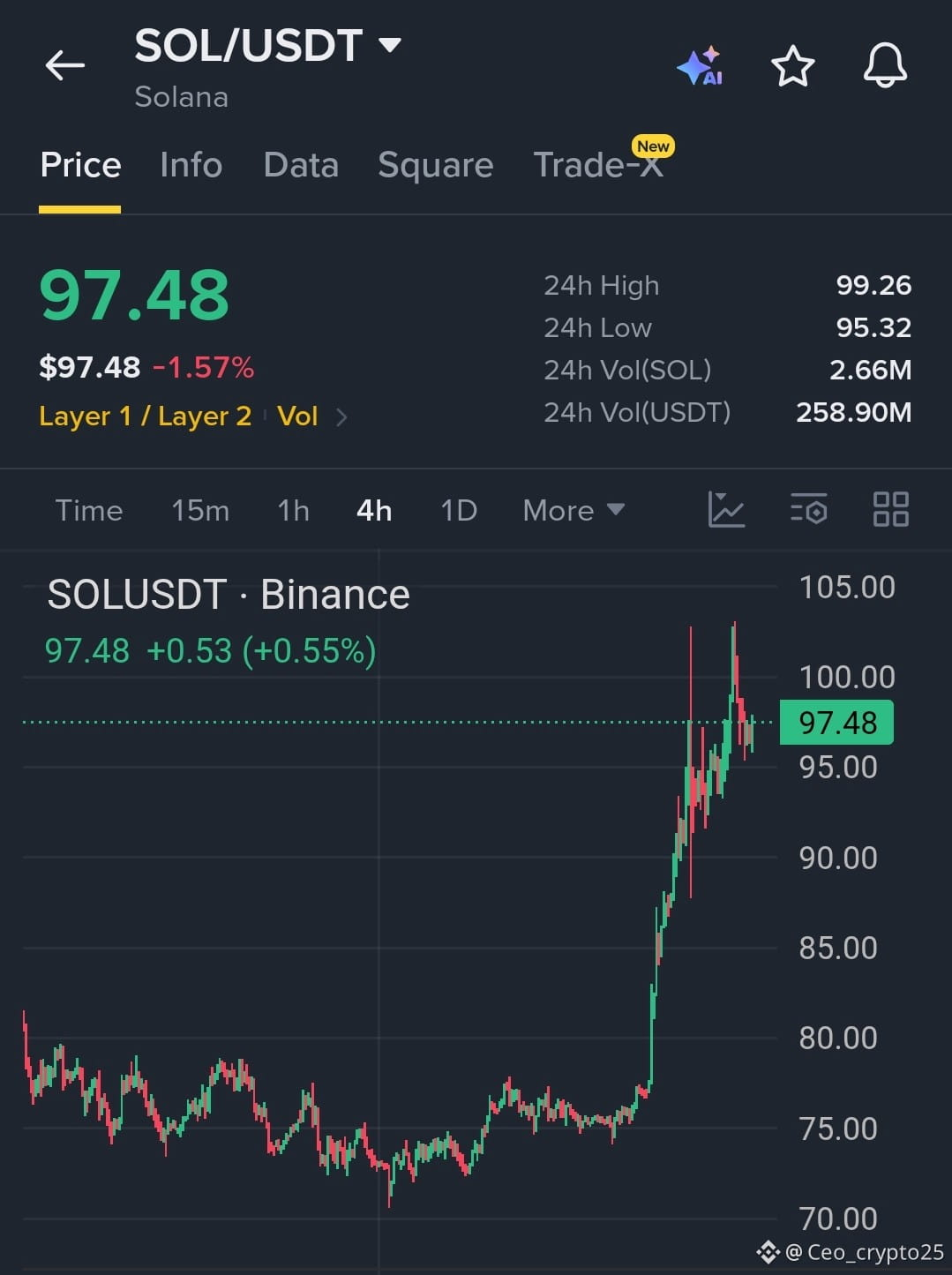Open the Square tab
952x1275 pixels.
(x=436, y=165)
